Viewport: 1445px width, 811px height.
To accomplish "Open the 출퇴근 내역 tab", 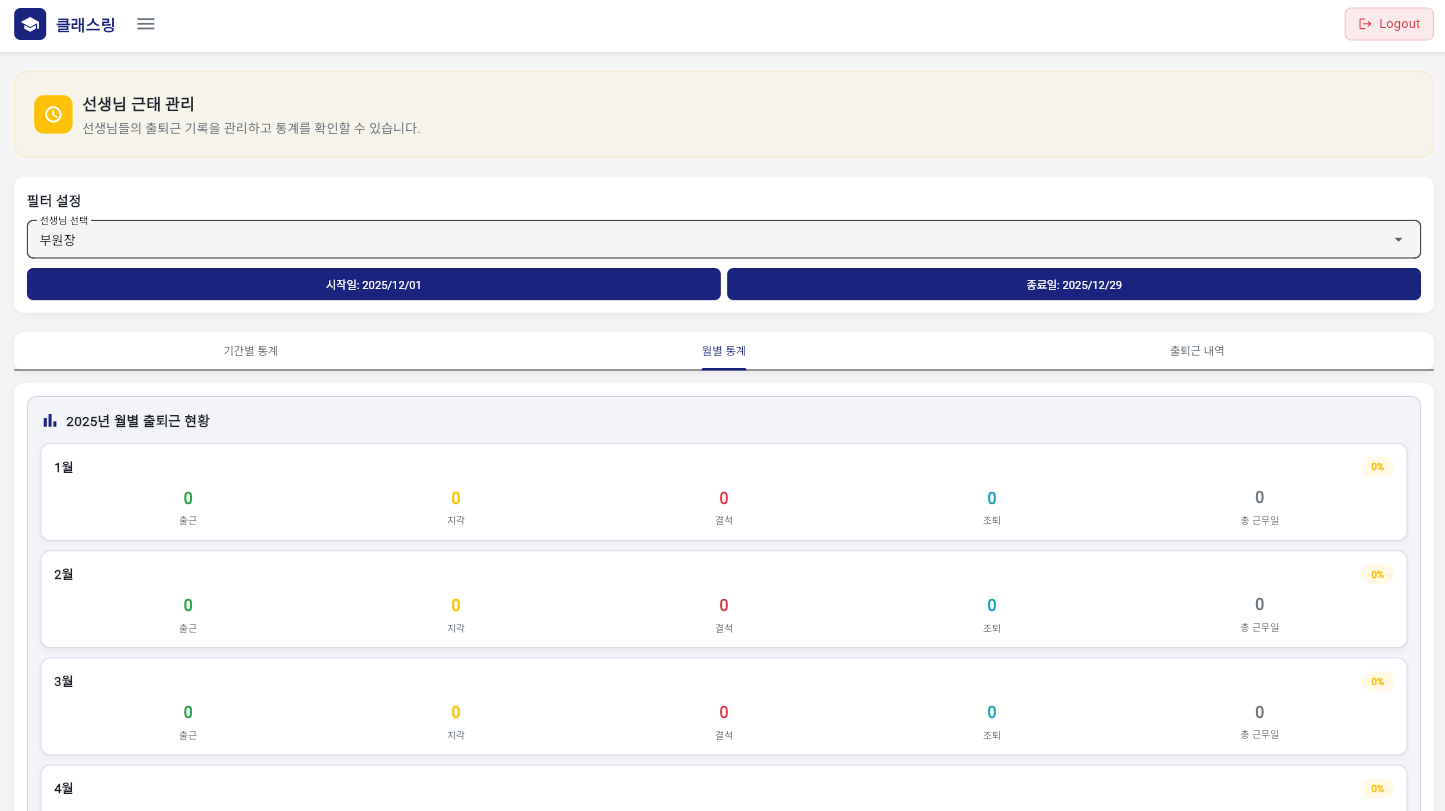I will [x=1196, y=351].
